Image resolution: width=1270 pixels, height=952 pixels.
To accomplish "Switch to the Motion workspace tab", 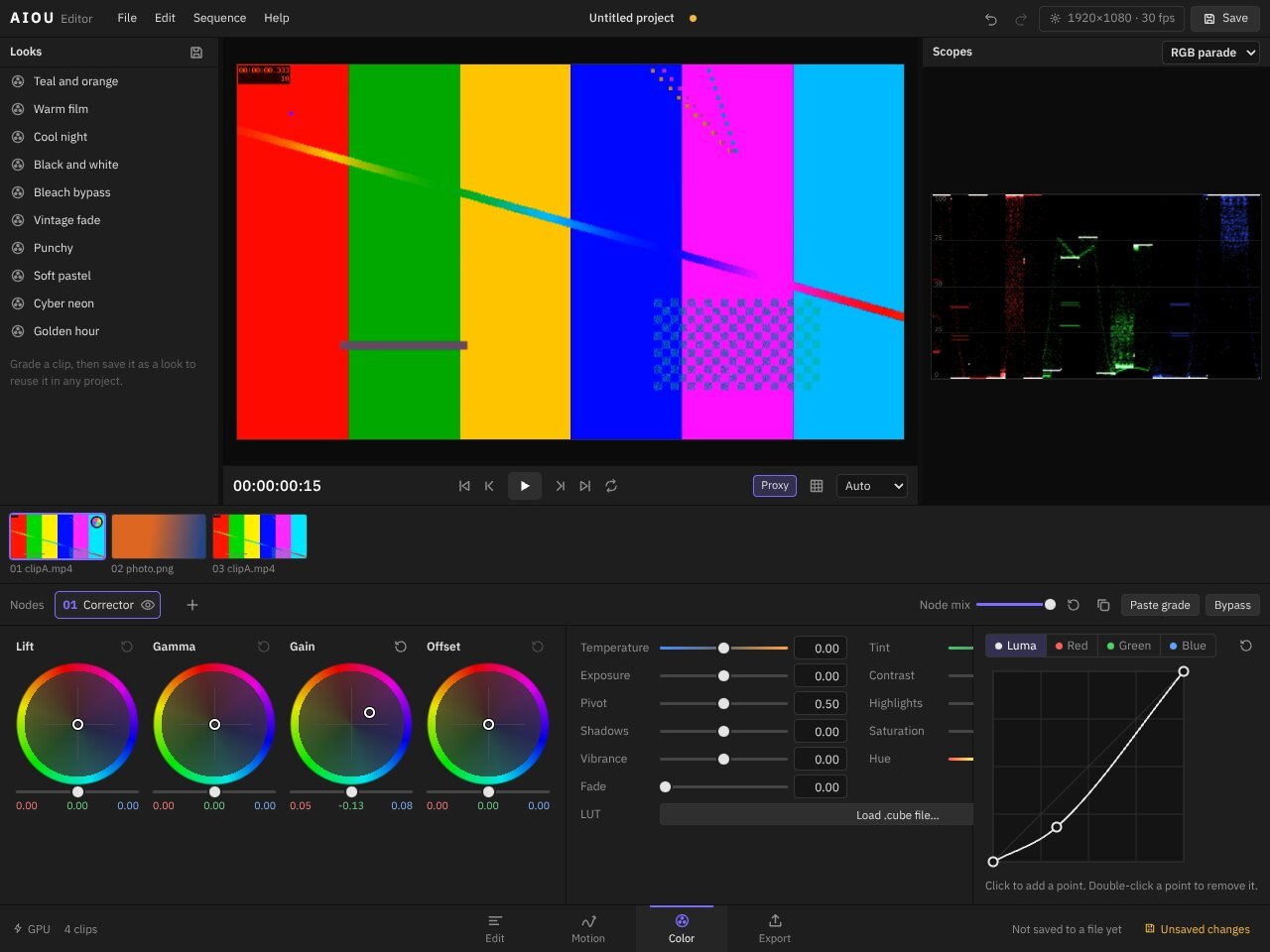I will pos(588,929).
